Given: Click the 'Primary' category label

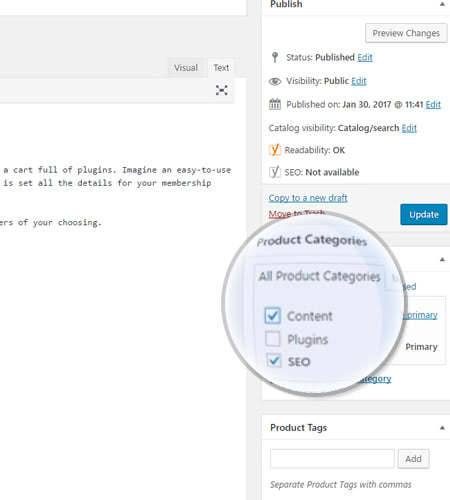Looking at the screenshot, I should tap(421, 347).
